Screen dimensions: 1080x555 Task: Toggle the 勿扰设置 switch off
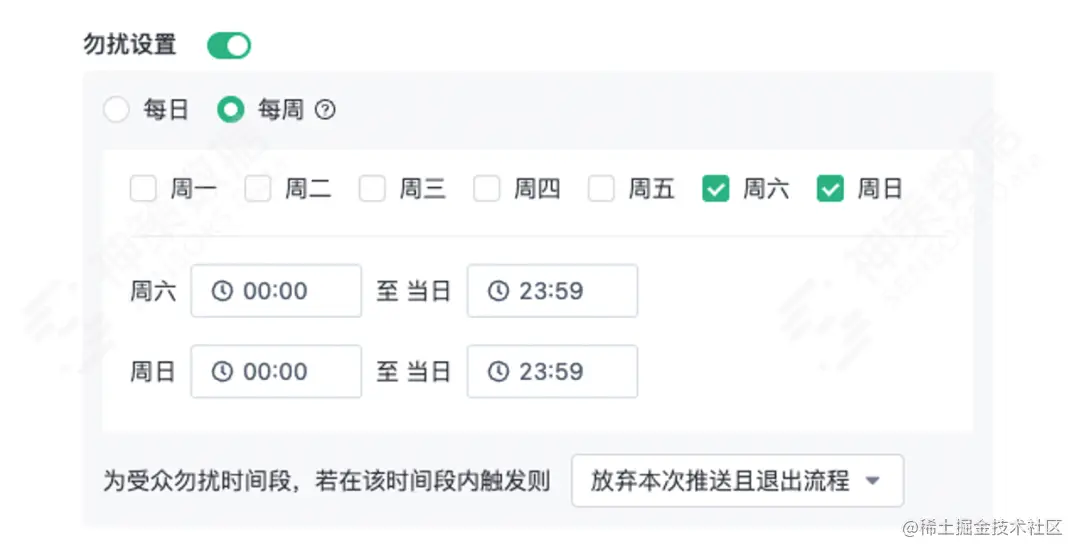point(229,45)
